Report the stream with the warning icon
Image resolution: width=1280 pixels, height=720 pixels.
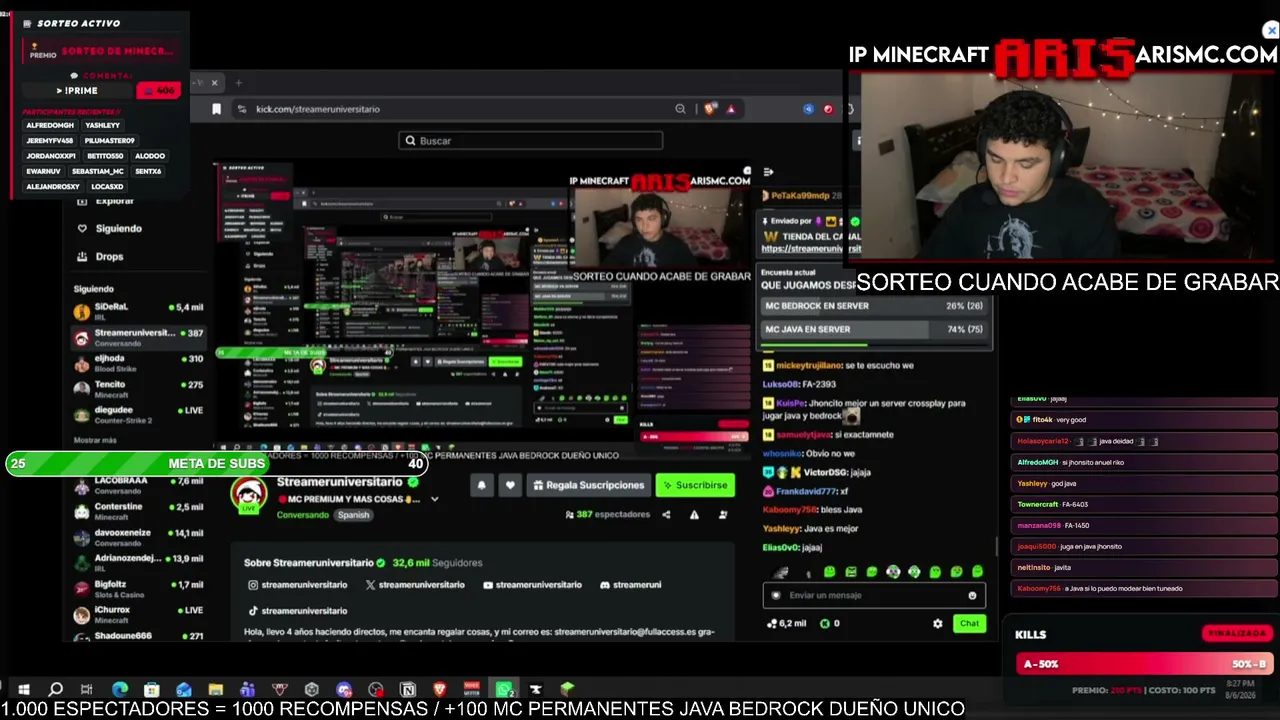click(694, 515)
